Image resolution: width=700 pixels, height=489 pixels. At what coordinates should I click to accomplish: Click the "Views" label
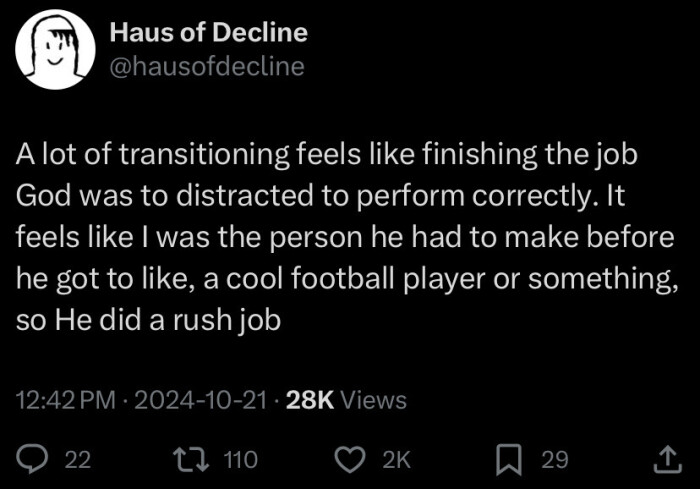point(374,401)
